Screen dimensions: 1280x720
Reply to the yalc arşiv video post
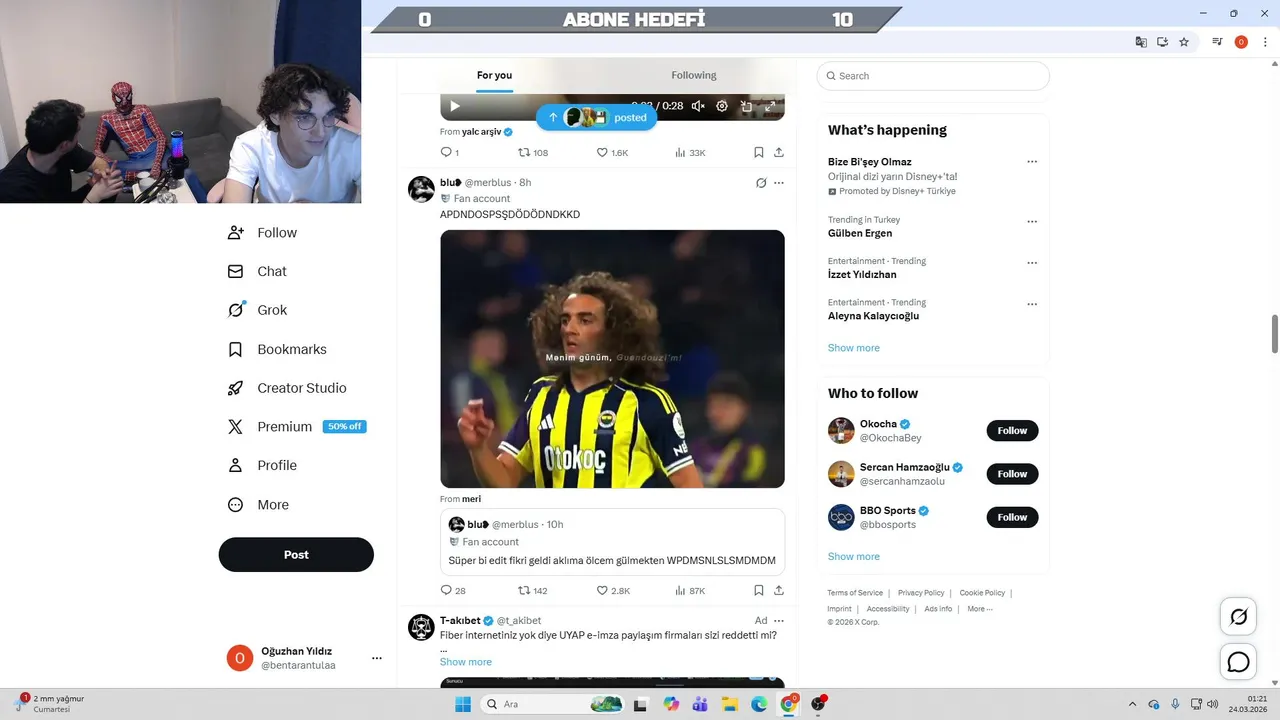point(449,153)
